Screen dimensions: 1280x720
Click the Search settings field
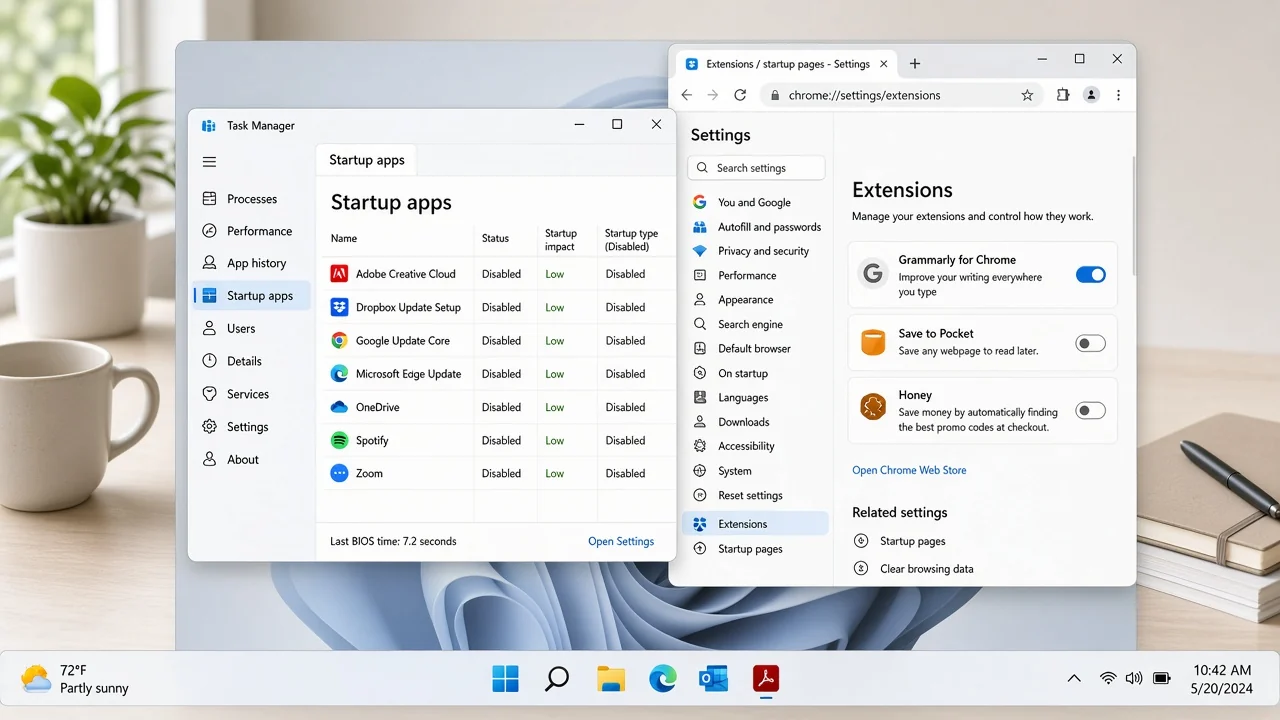point(756,168)
